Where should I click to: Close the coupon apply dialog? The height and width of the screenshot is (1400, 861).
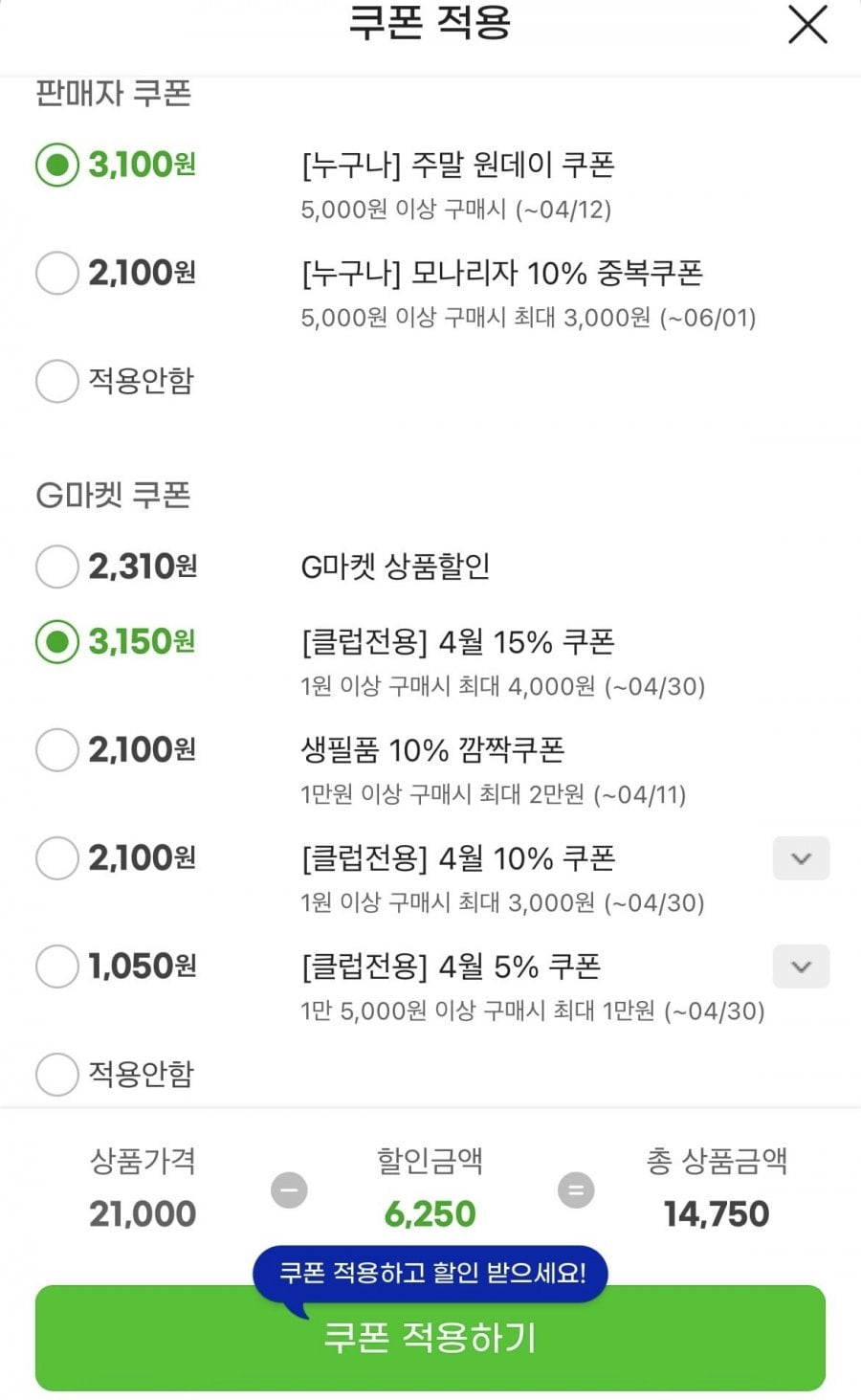click(807, 25)
